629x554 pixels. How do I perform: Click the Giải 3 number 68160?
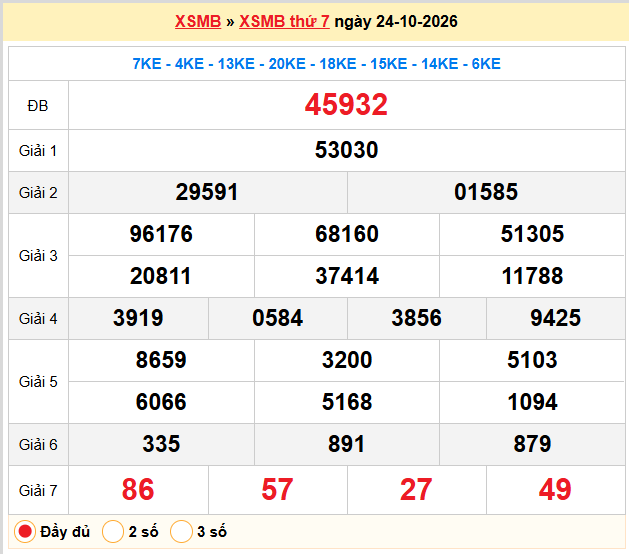click(347, 234)
